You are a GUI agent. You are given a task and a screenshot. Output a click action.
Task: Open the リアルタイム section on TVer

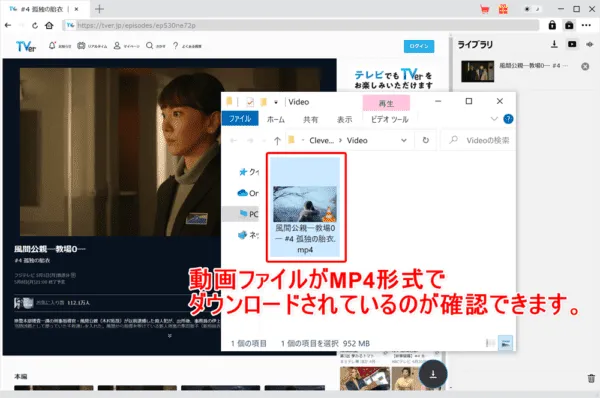click(x=92, y=46)
